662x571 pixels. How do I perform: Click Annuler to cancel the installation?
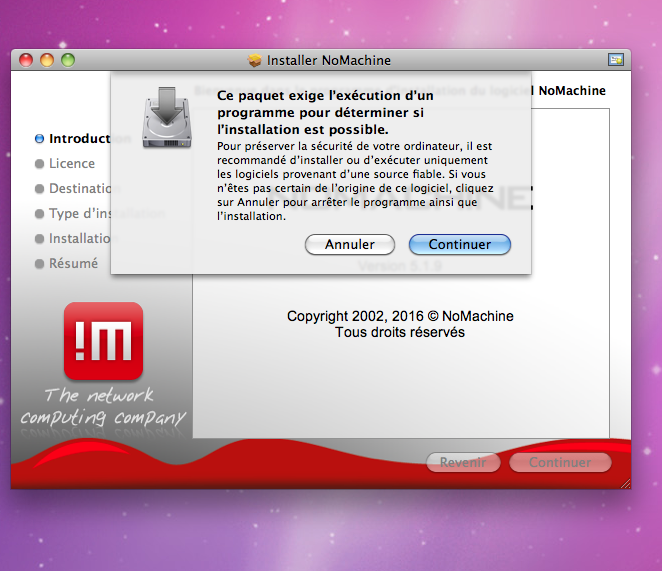pos(350,245)
